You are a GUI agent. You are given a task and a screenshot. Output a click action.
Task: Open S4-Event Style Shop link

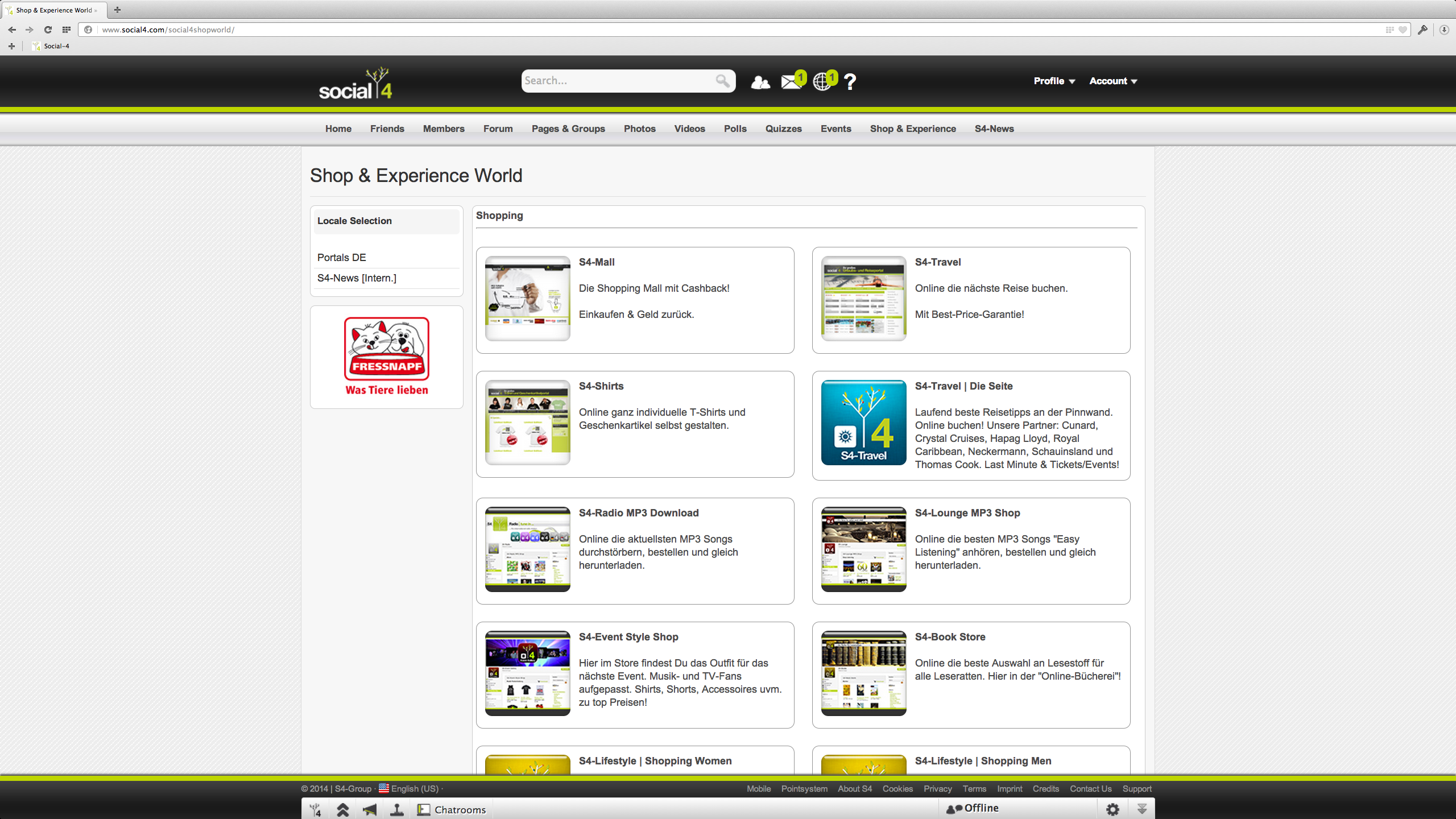tap(628, 637)
